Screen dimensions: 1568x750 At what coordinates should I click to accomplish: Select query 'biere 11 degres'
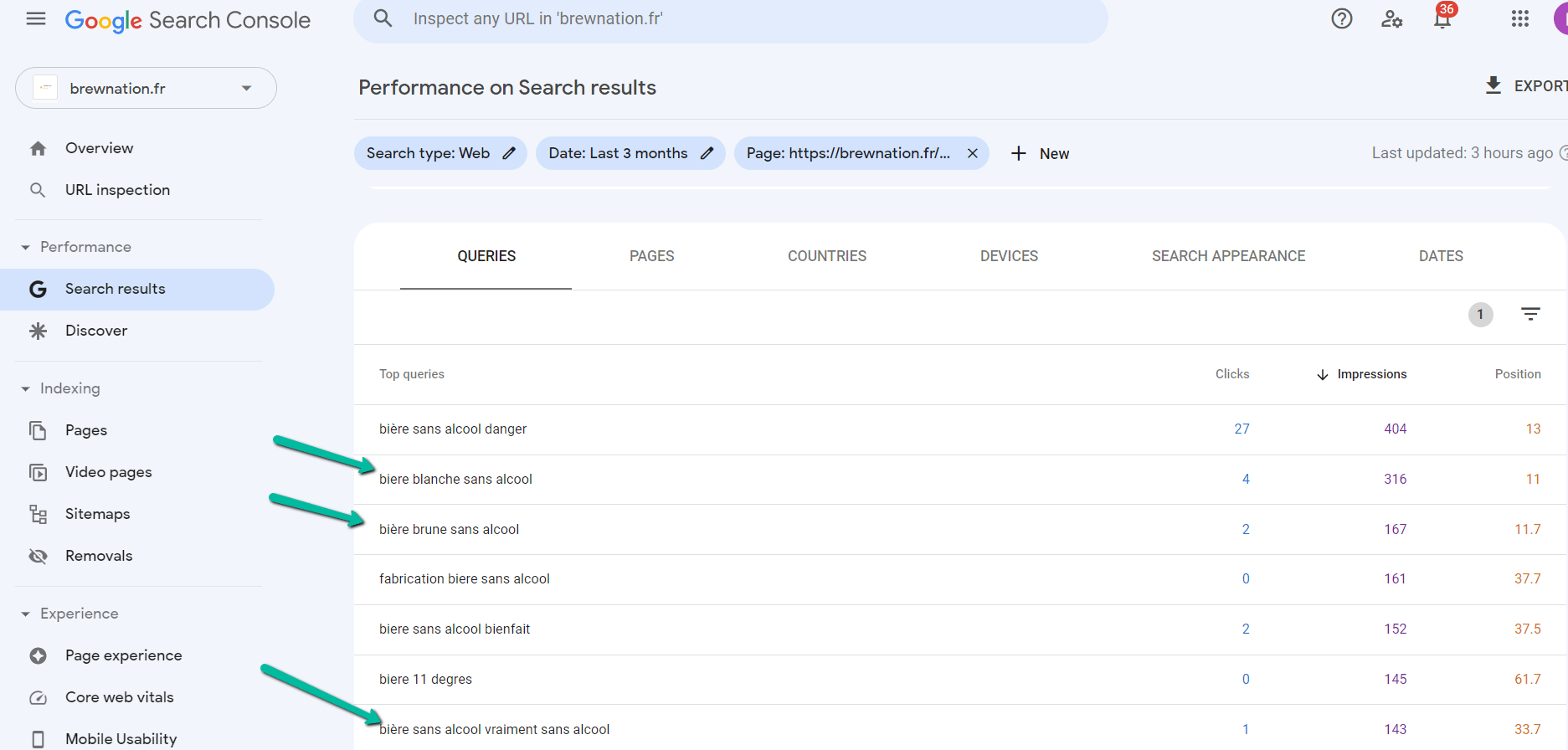[425, 679]
